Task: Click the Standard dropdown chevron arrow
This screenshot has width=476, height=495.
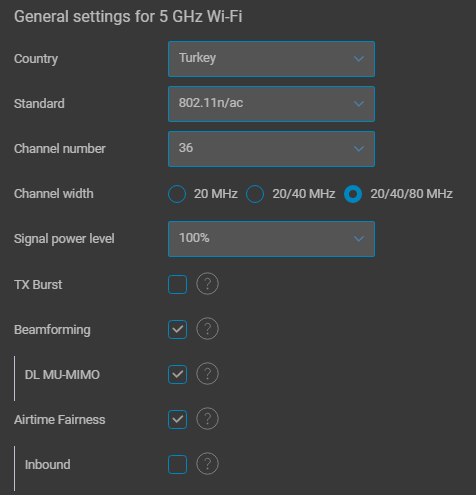Action: pyautogui.click(x=359, y=104)
